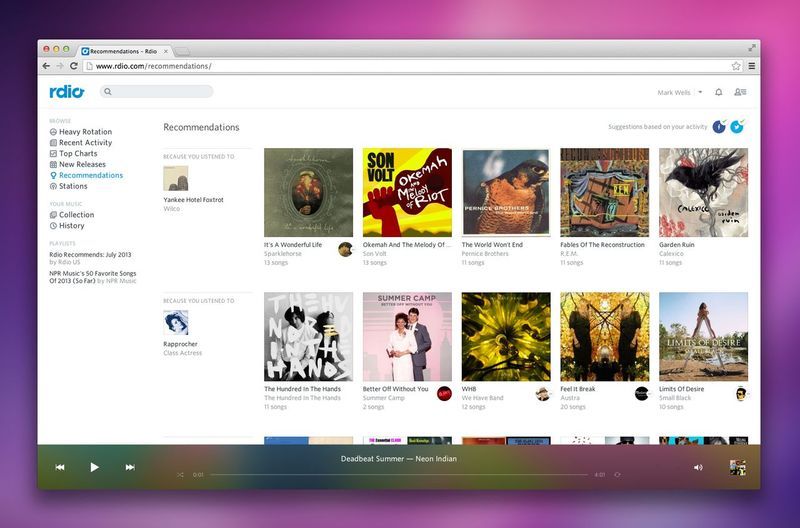Go back to the previous track

click(x=60, y=467)
